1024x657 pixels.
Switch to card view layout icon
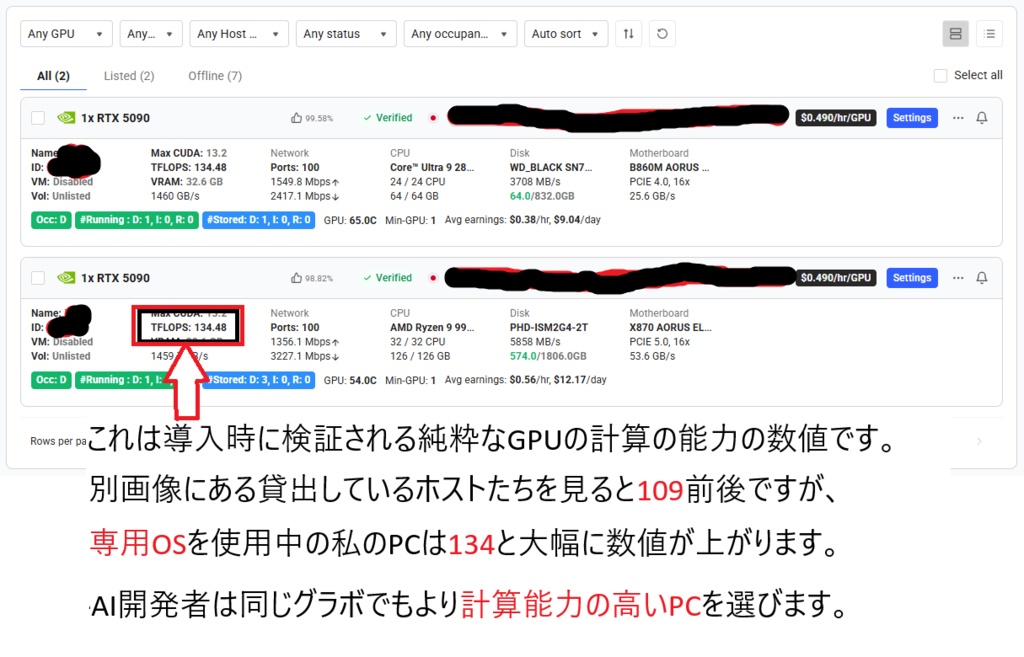955,34
